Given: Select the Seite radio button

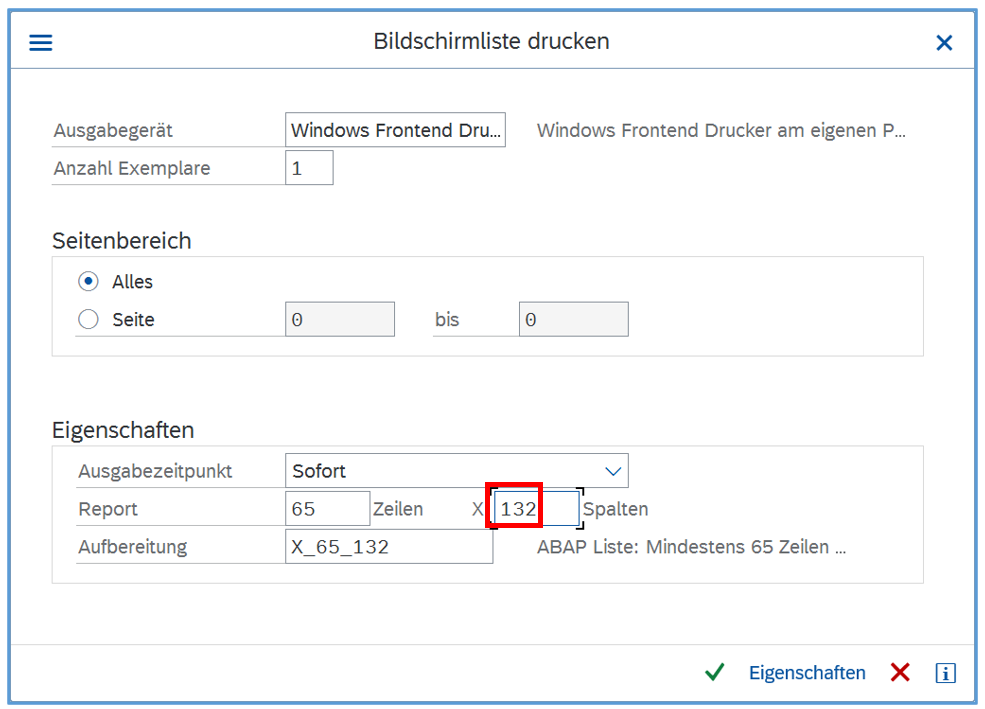Looking at the screenshot, I should pyautogui.click(x=89, y=320).
